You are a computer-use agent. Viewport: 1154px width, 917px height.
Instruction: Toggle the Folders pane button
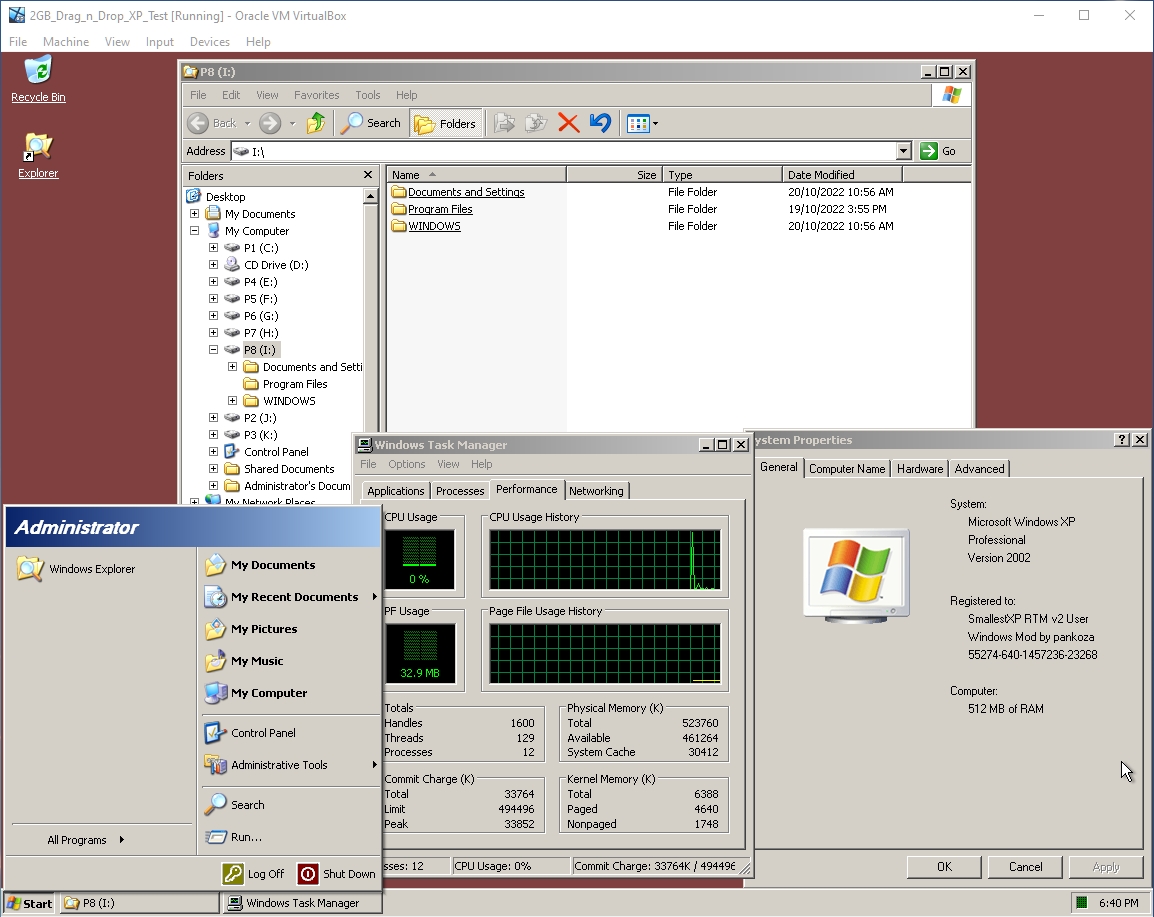pos(445,124)
